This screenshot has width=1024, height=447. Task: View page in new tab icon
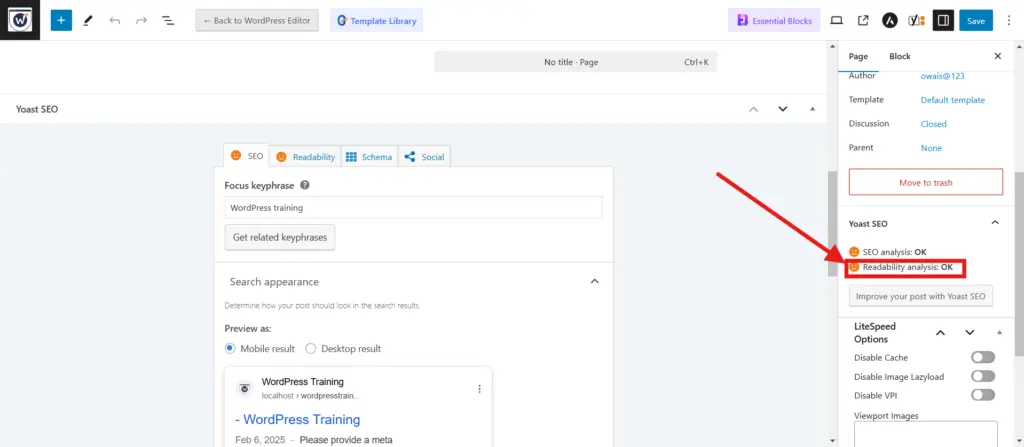(863, 20)
